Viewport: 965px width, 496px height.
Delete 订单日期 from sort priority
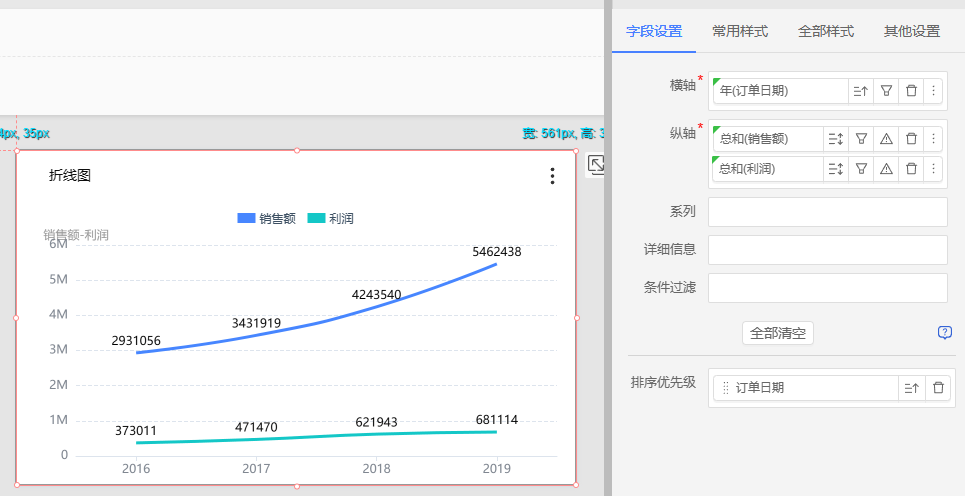[x=937, y=388]
